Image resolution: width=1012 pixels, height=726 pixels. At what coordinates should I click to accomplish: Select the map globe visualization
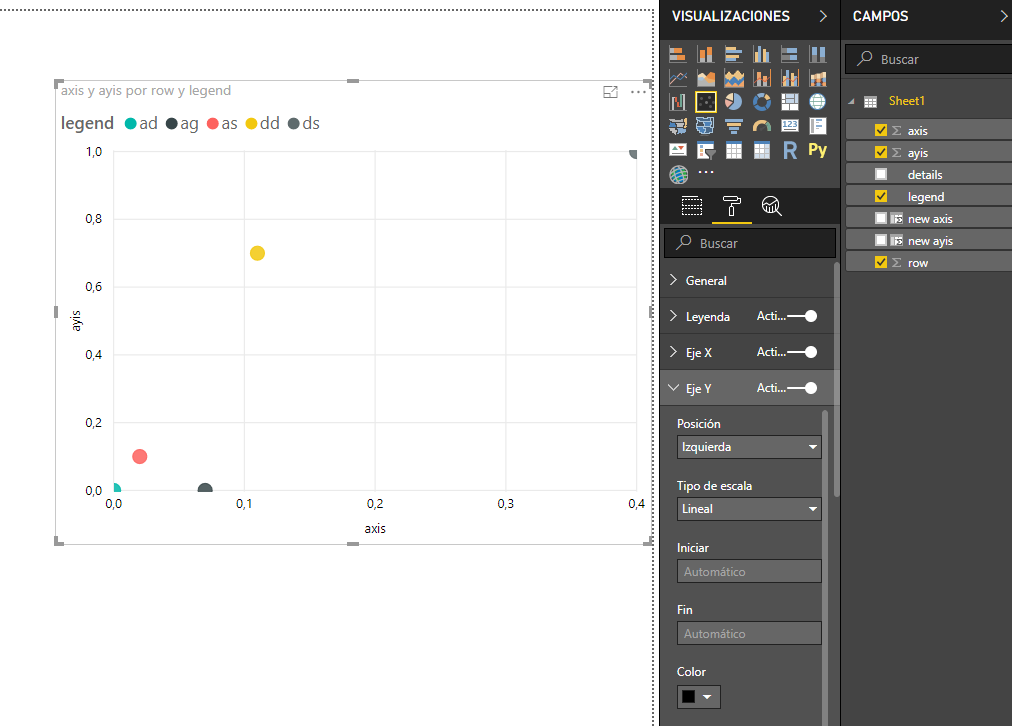[818, 102]
